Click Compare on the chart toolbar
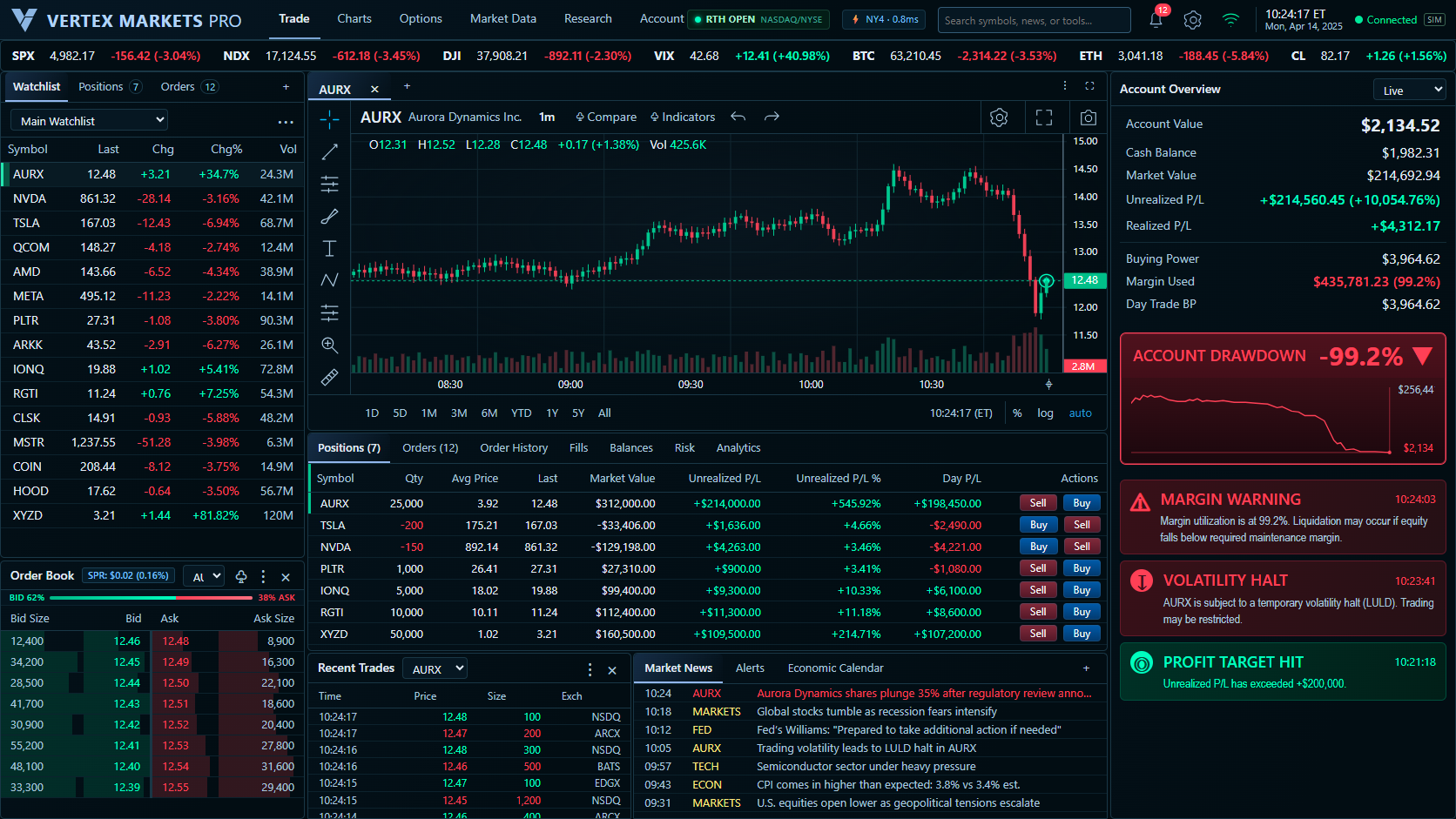This screenshot has height=819, width=1456. pyautogui.click(x=606, y=117)
